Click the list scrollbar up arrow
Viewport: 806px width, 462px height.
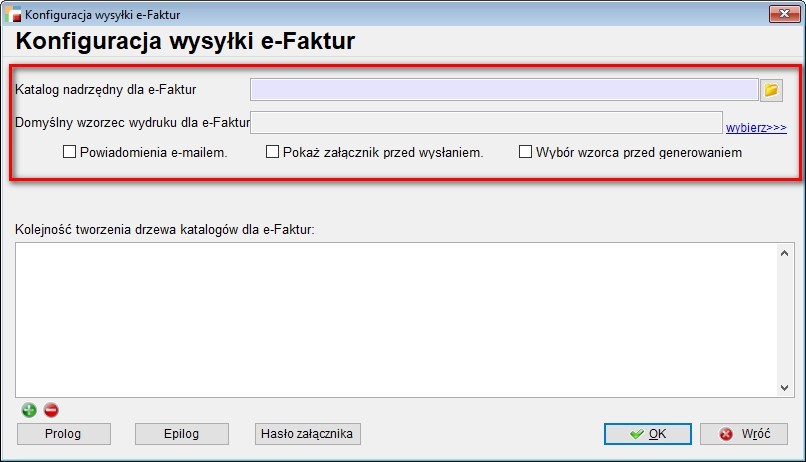point(784,253)
